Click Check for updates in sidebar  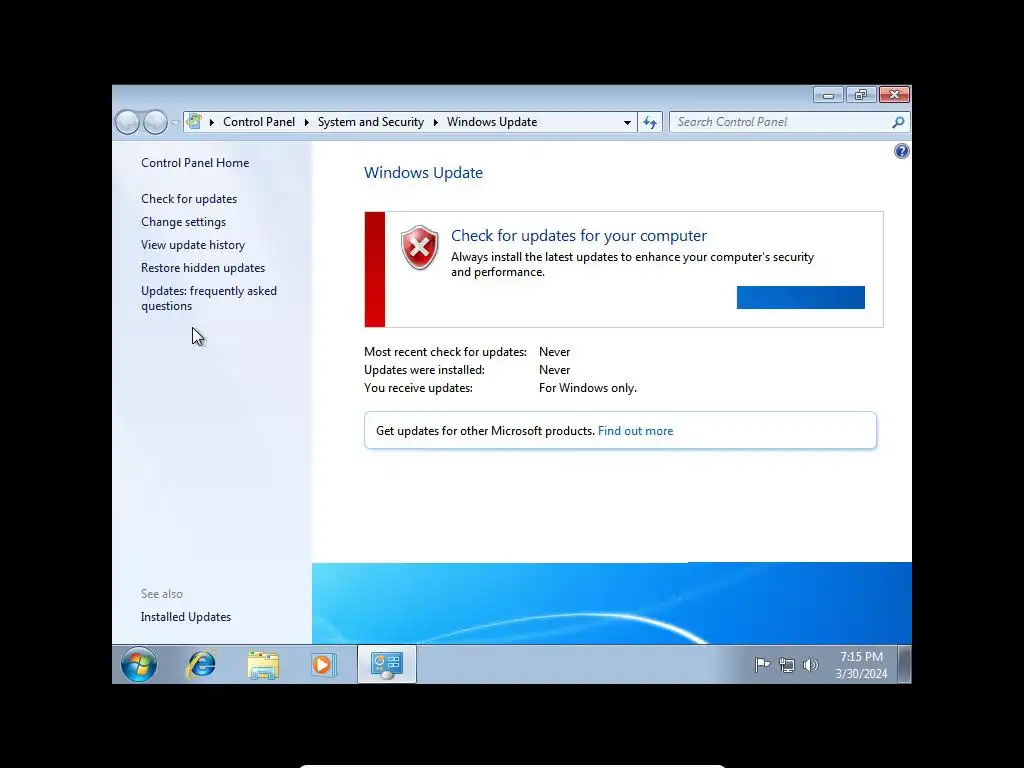click(x=189, y=199)
